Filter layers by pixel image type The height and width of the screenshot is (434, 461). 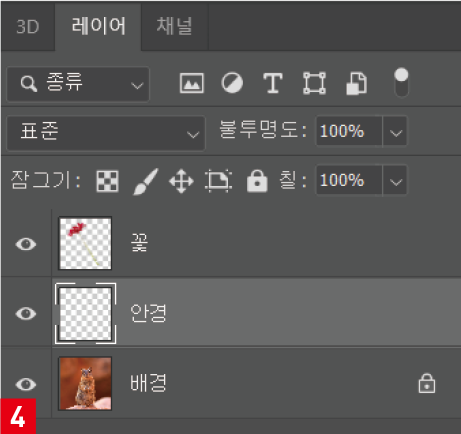[192, 83]
